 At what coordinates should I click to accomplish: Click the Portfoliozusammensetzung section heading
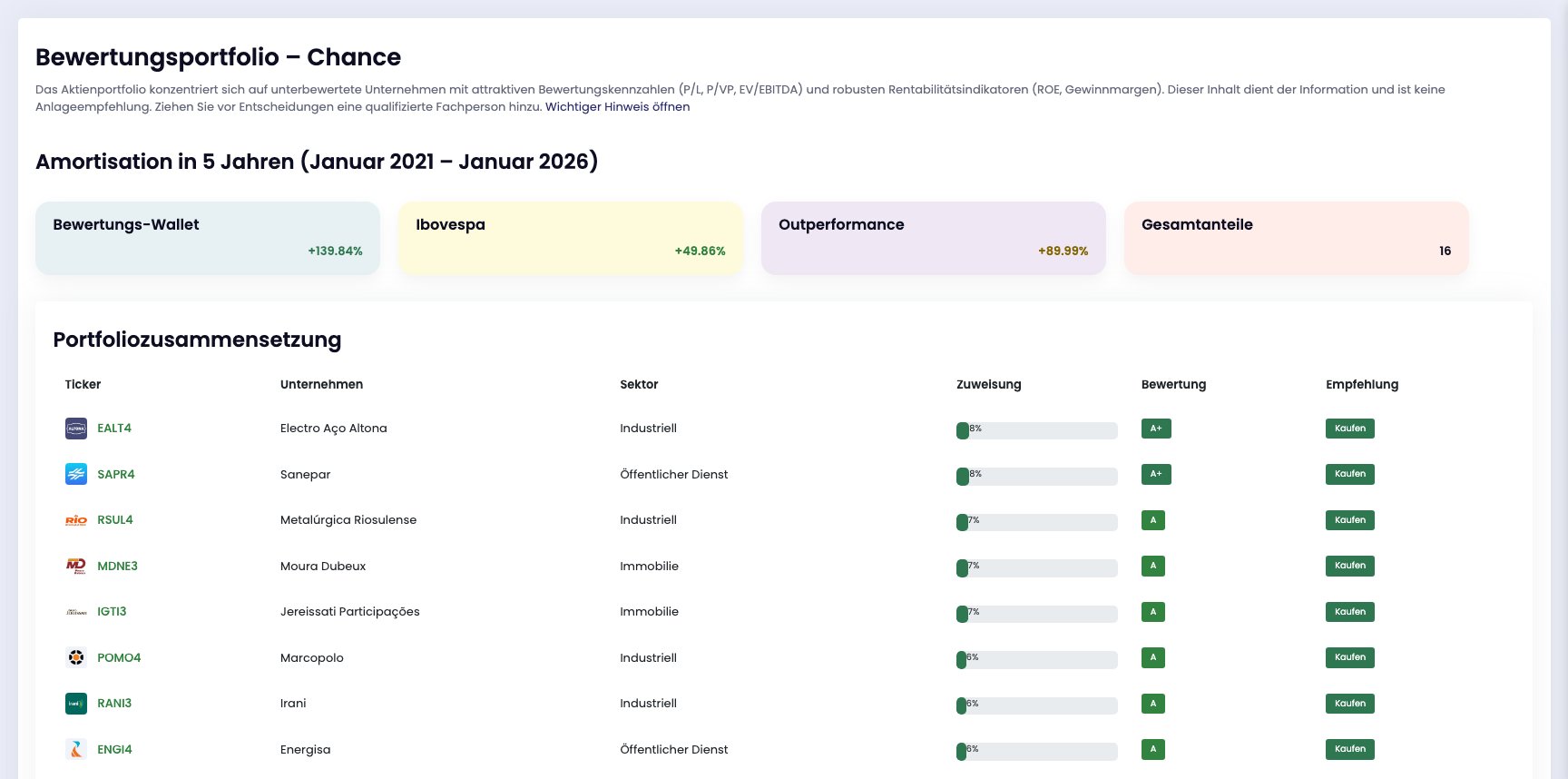click(197, 340)
